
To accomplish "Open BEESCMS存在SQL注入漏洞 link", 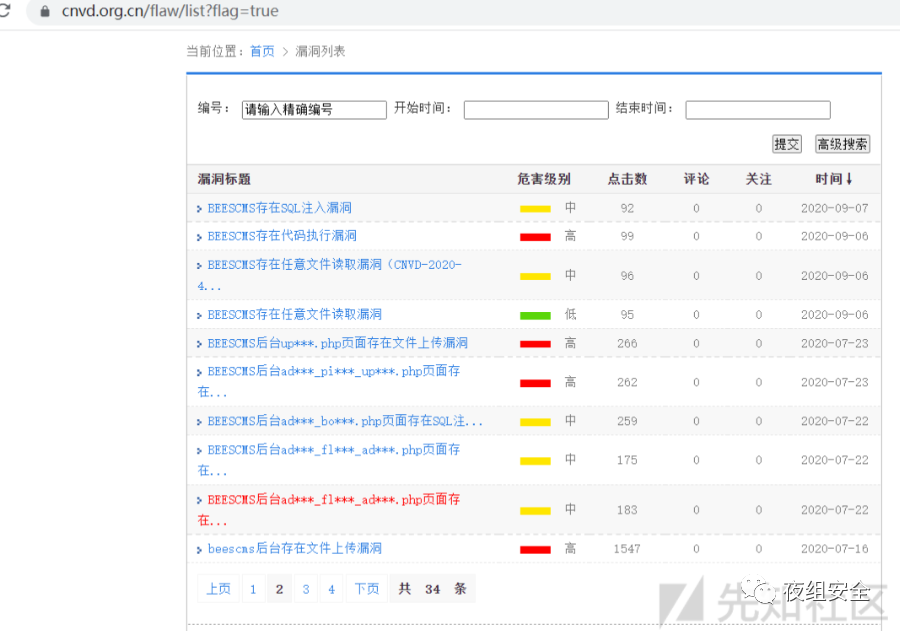I will click(280, 208).
